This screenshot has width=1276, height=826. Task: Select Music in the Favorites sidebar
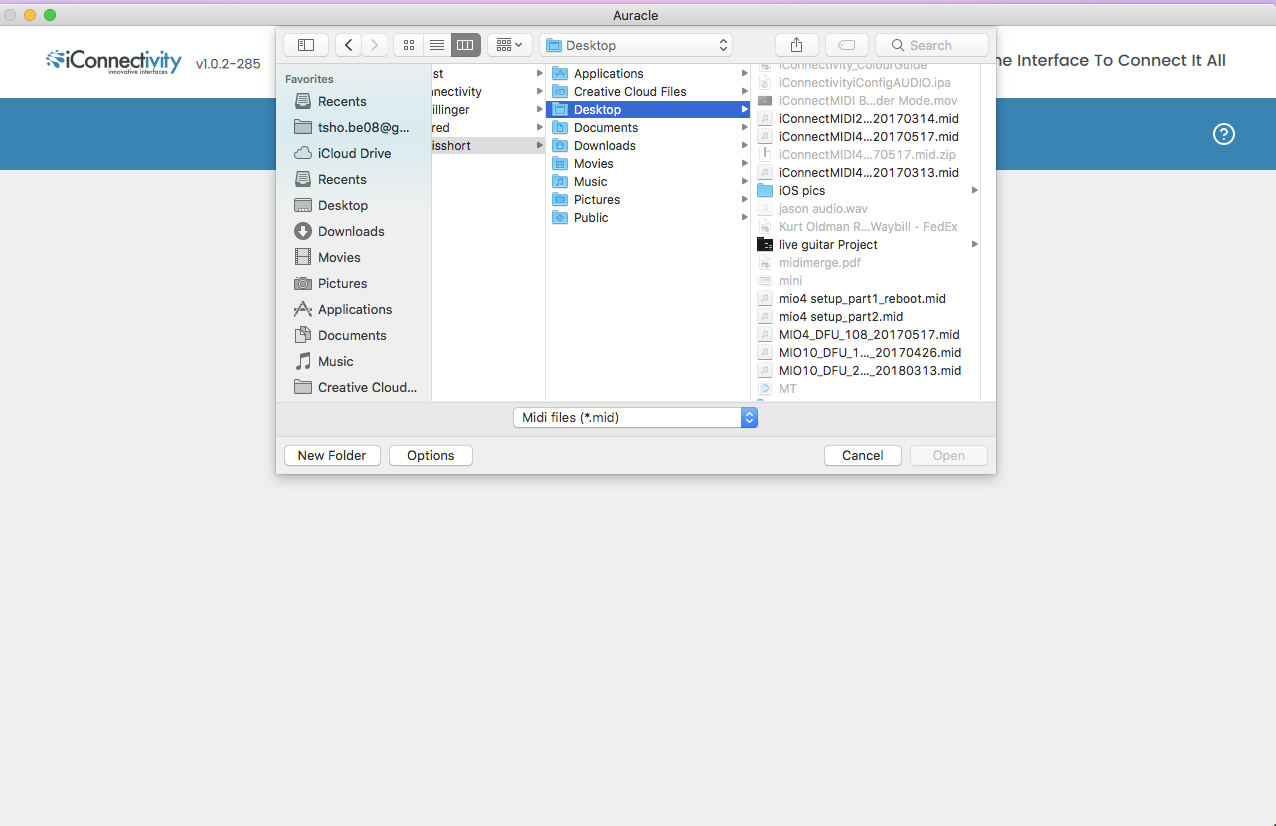point(324,361)
